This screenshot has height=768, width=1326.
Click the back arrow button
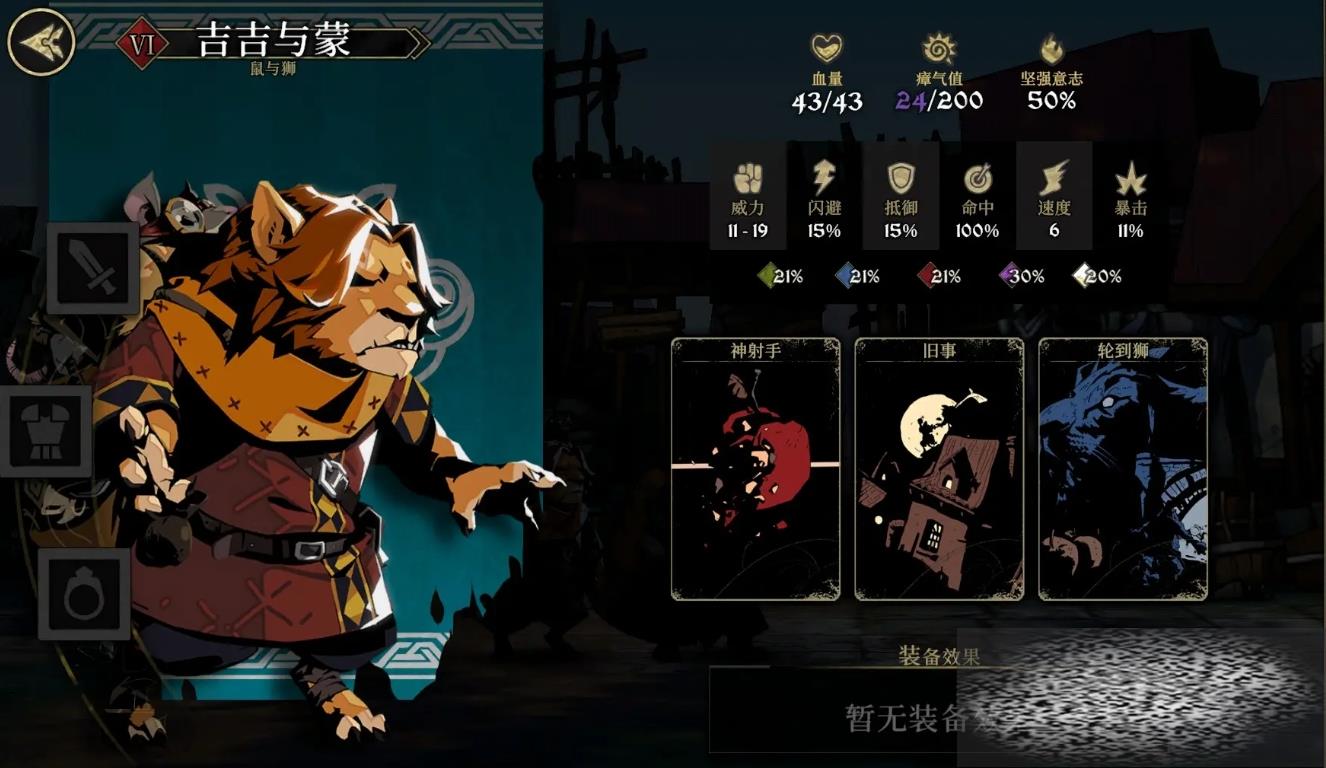pos(42,42)
